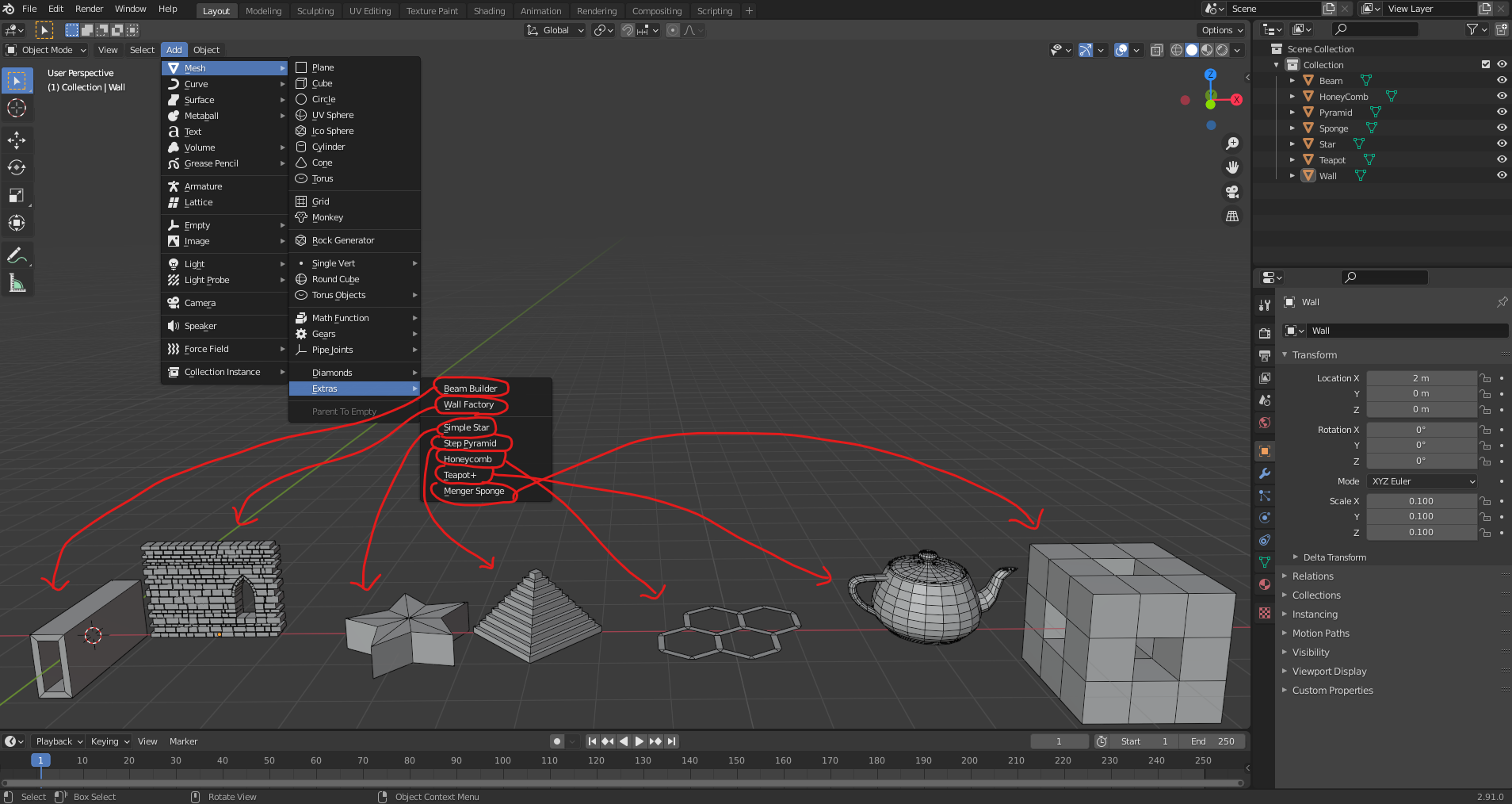Image resolution: width=1512 pixels, height=804 pixels.
Task: Expand the Relations panel
Action: [x=1312, y=576]
